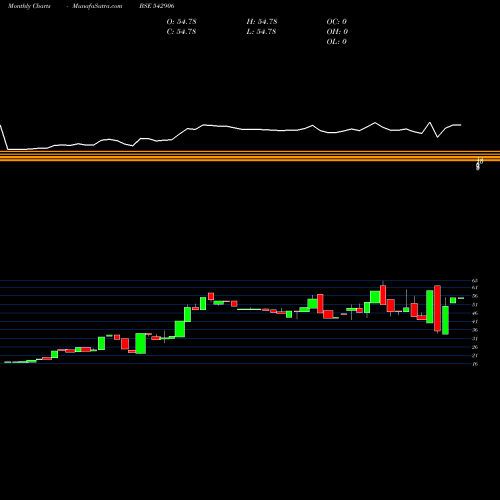500x500 pixels.
Task: Click the 16 price axis label
Action: pyautogui.click(x=475, y=364)
